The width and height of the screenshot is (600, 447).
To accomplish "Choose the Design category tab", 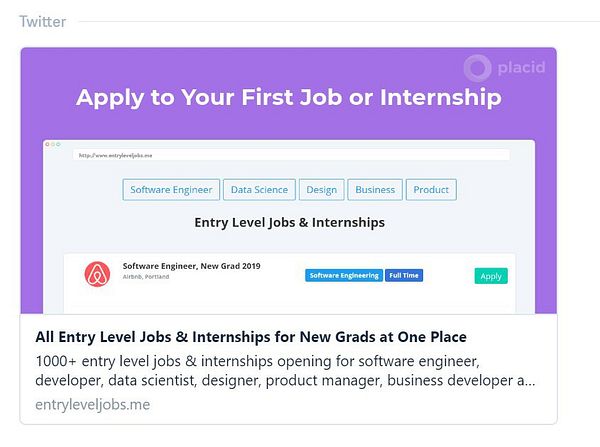I will pyautogui.click(x=322, y=189).
